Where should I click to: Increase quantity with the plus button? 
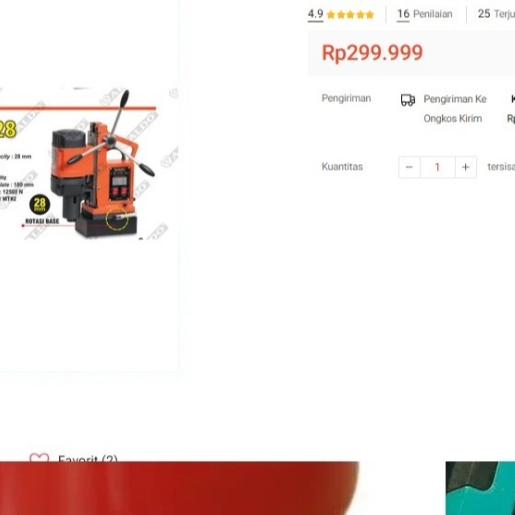466,167
